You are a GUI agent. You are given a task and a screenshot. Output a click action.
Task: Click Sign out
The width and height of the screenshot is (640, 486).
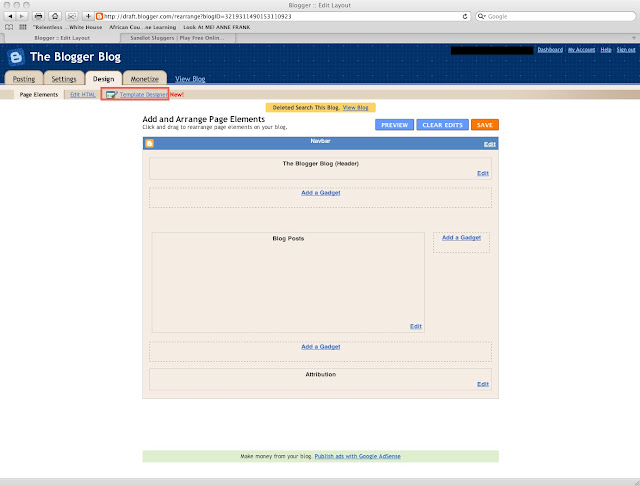tap(626, 50)
